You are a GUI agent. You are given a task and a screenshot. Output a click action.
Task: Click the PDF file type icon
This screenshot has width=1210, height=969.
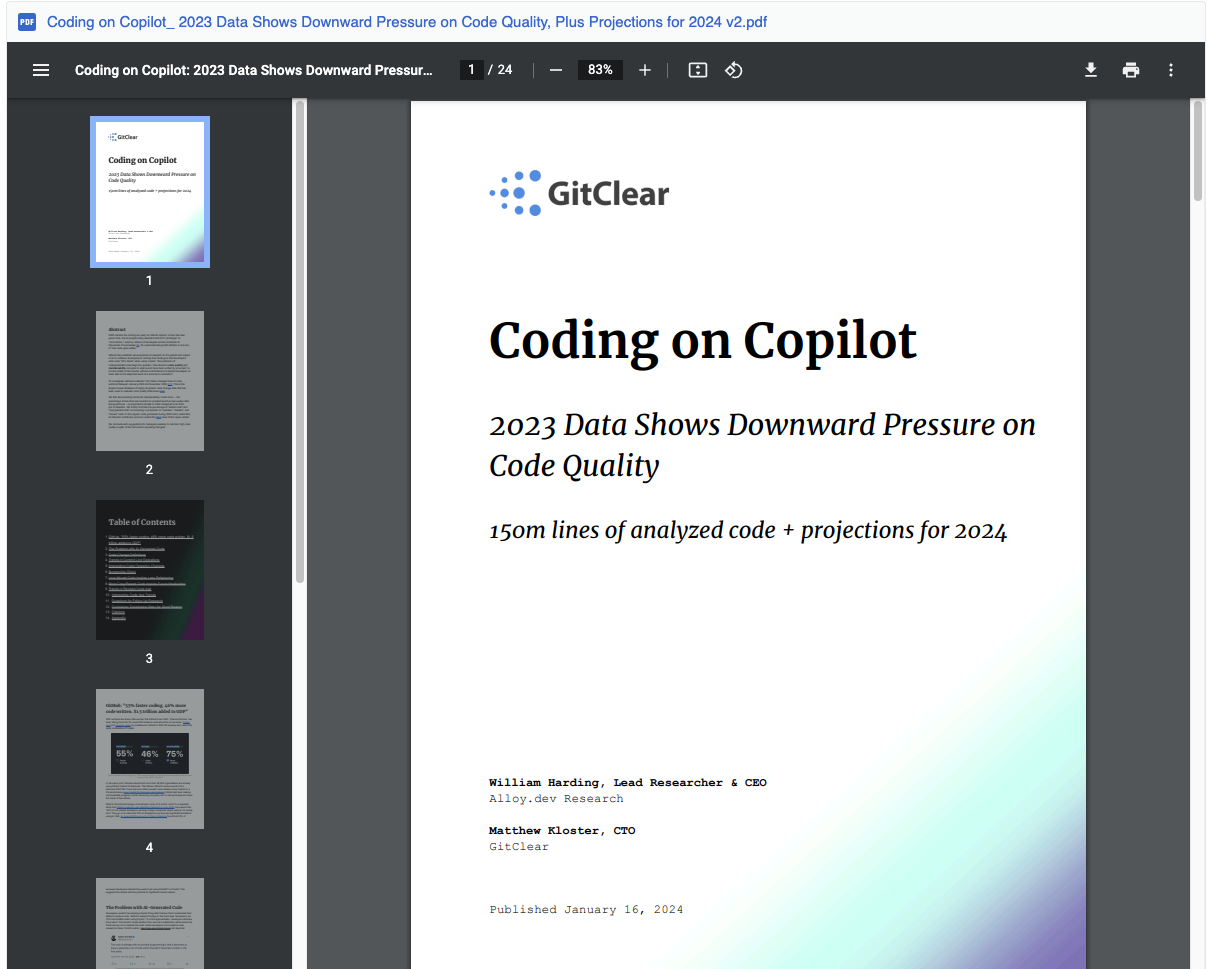[x=27, y=22]
